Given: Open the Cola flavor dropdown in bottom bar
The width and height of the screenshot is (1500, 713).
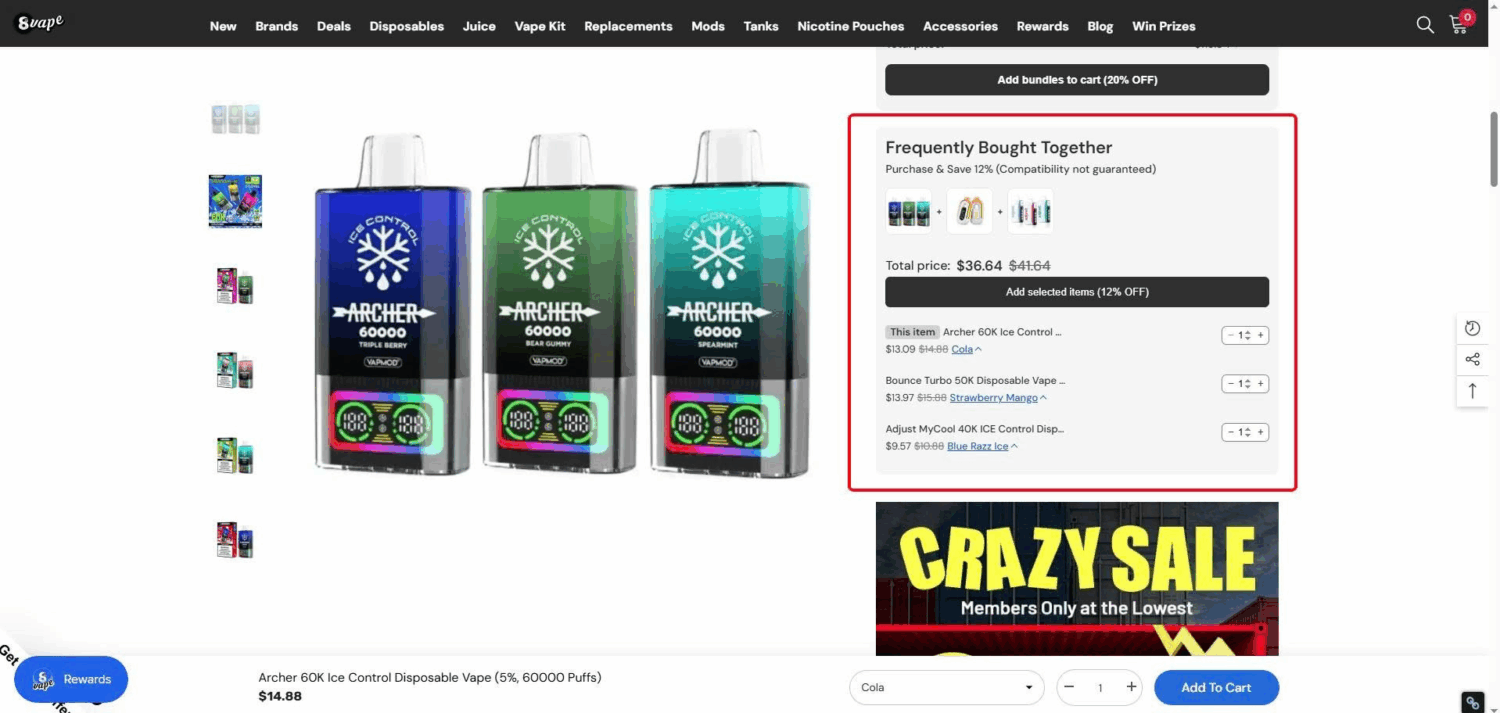Looking at the screenshot, I should [945, 687].
